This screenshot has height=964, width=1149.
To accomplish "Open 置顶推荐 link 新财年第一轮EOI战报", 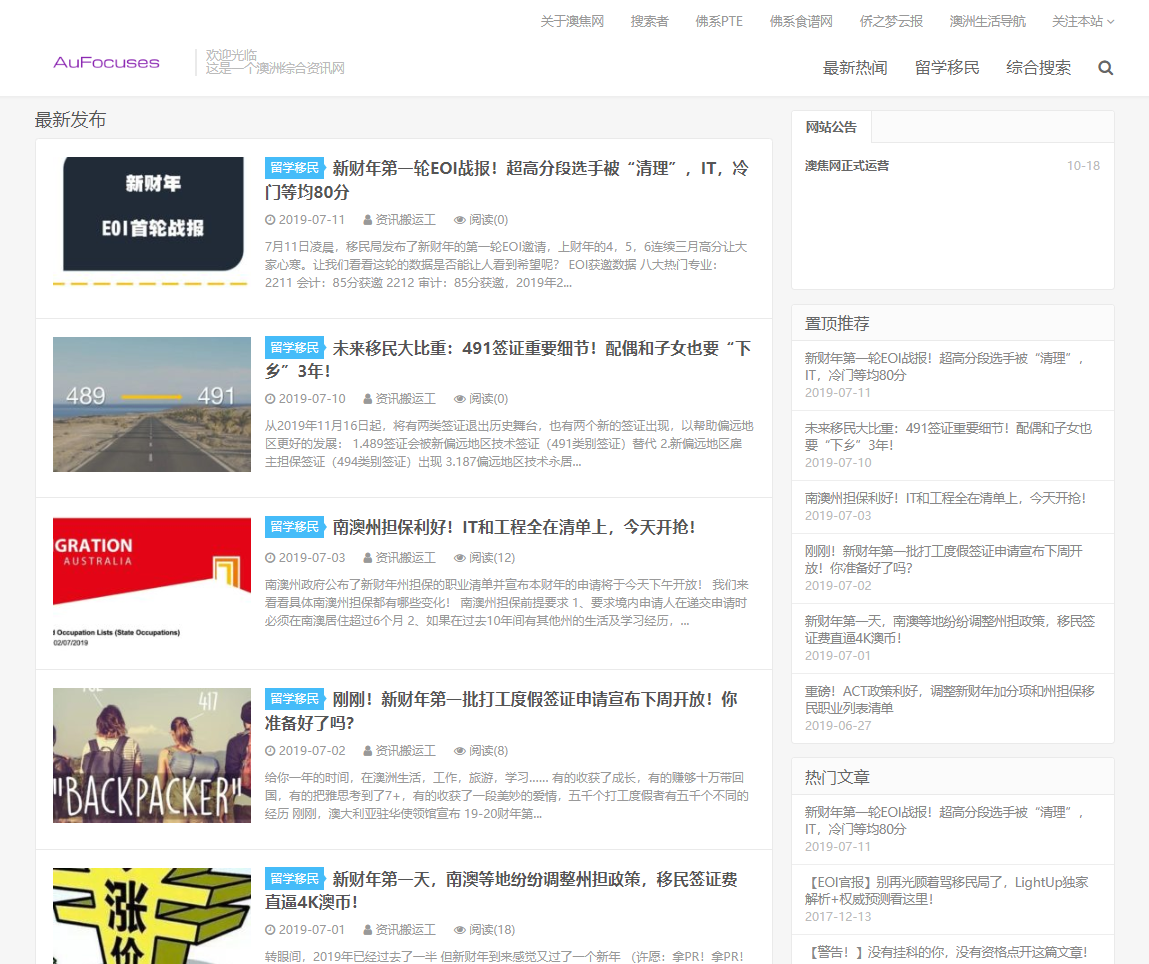I will pyautogui.click(x=944, y=366).
